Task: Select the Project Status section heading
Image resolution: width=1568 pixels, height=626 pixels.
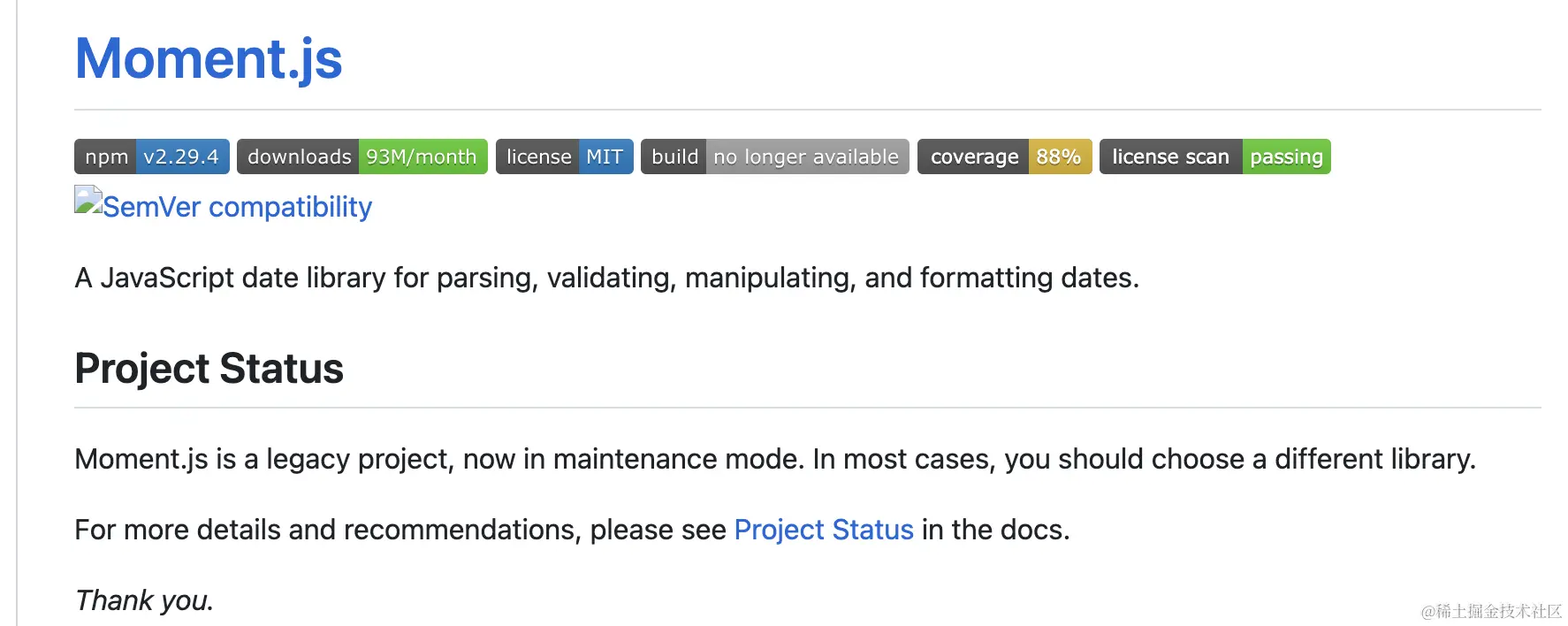Action: [x=209, y=369]
